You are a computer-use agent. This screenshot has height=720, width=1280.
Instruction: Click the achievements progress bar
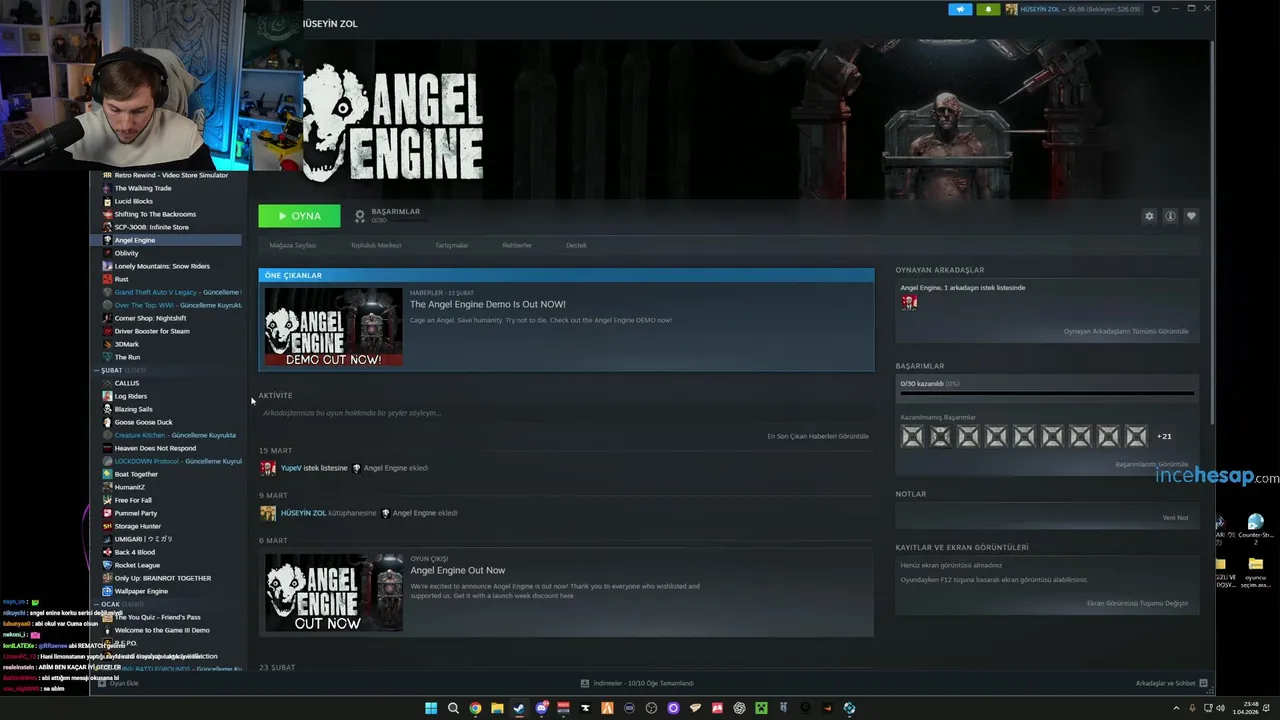[x=1047, y=393]
